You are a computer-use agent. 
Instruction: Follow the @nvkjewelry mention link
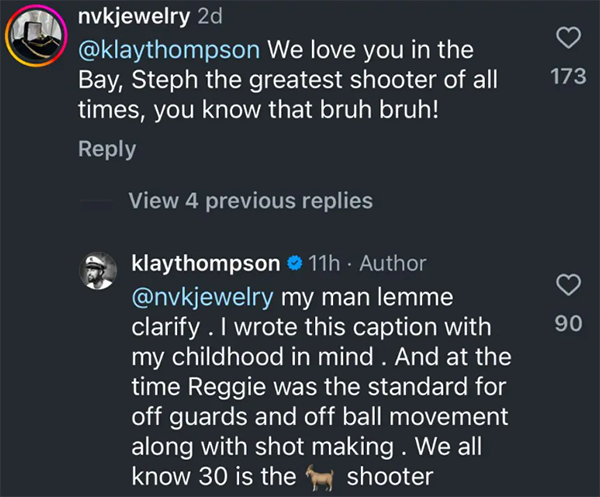pyautogui.click(x=203, y=297)
